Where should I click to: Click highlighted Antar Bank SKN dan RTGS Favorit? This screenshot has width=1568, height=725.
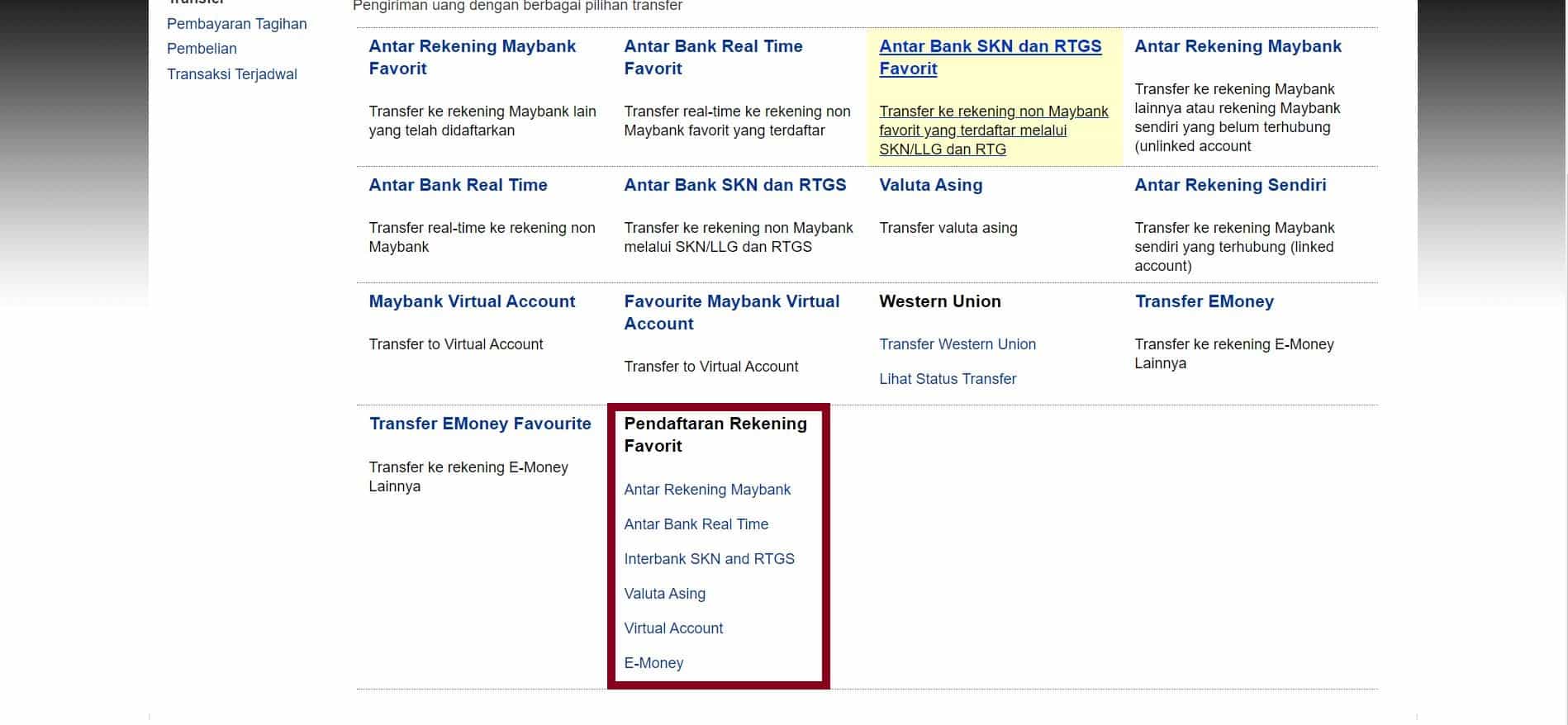point(989,57)
